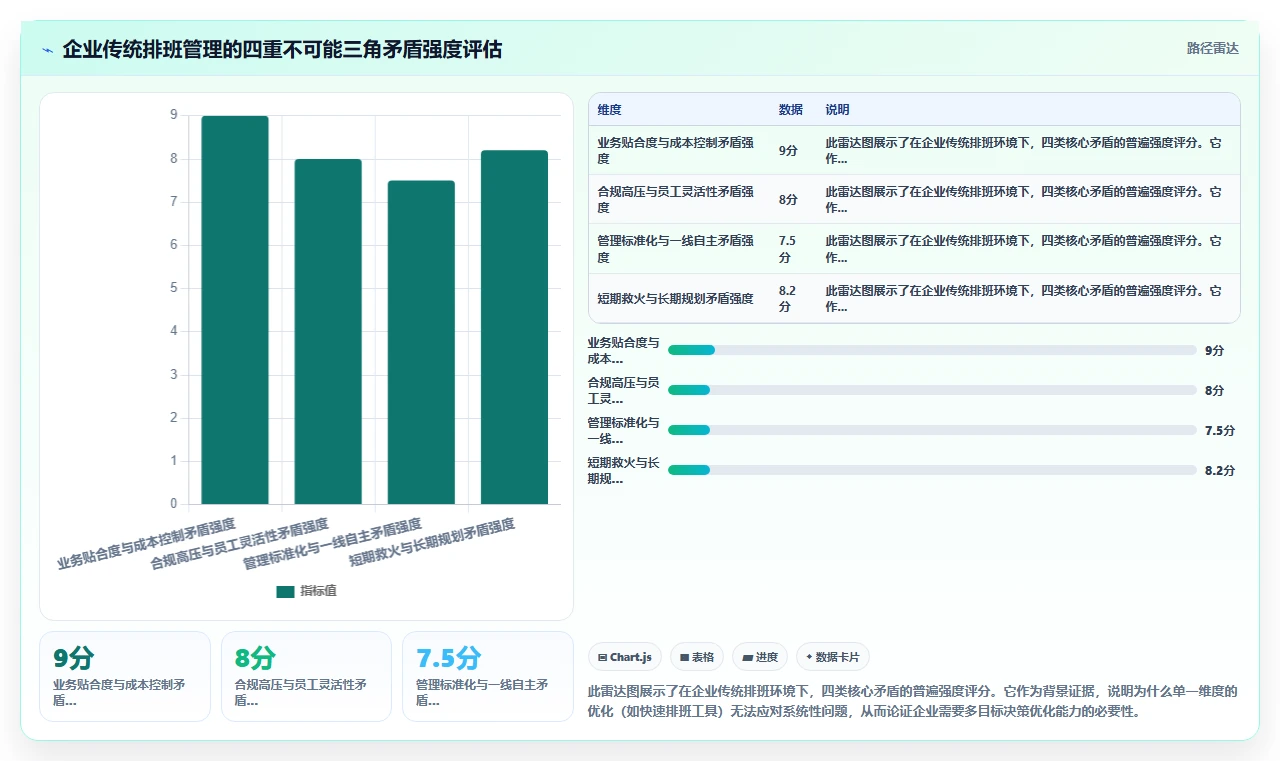The image size is (1280, 761).
Task: Select table row 管理标准化与一线自主矛盾强度
Action: pyautogui.click(x=914, y=249)
